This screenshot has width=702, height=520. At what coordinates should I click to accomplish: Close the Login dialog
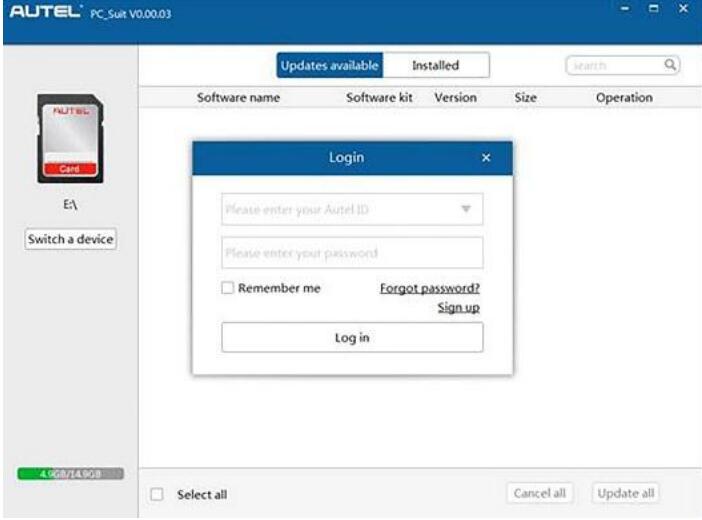point(486,158)
